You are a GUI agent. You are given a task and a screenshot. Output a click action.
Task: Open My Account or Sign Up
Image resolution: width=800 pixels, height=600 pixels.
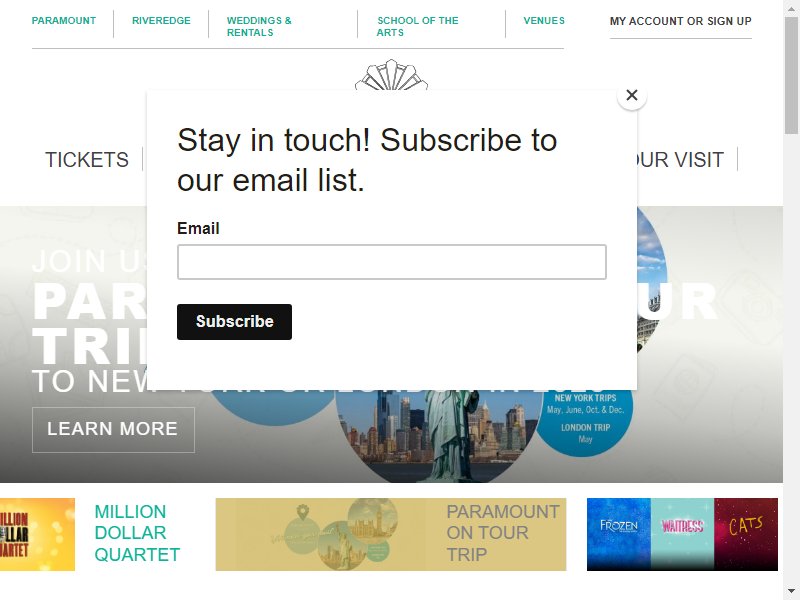[681, 21]
